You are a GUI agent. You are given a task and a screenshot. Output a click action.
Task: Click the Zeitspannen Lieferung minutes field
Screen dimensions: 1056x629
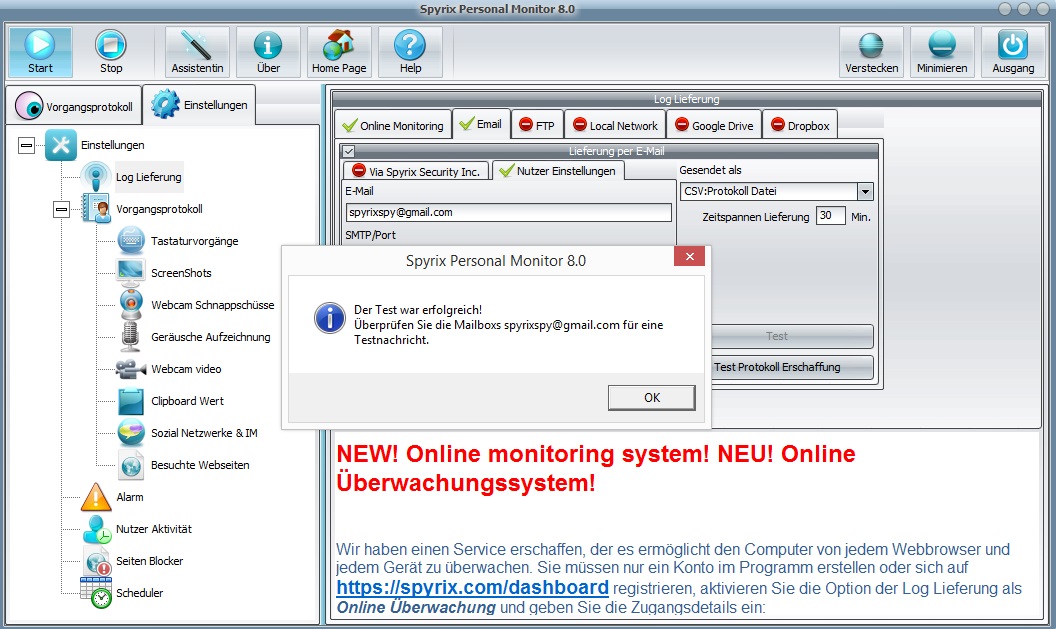tap(830, 216)
